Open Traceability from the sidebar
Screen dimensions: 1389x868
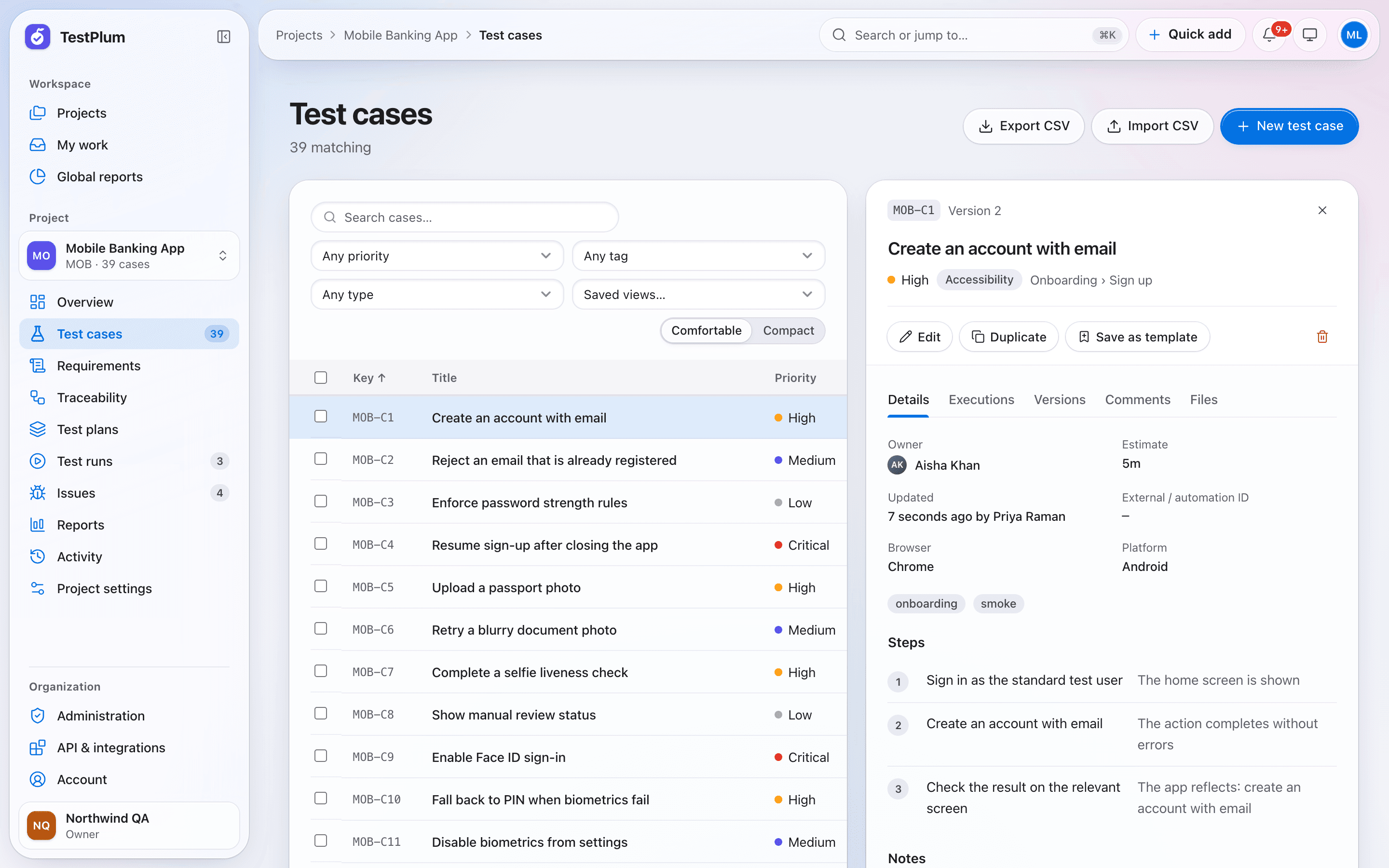(x=129, y=397)
